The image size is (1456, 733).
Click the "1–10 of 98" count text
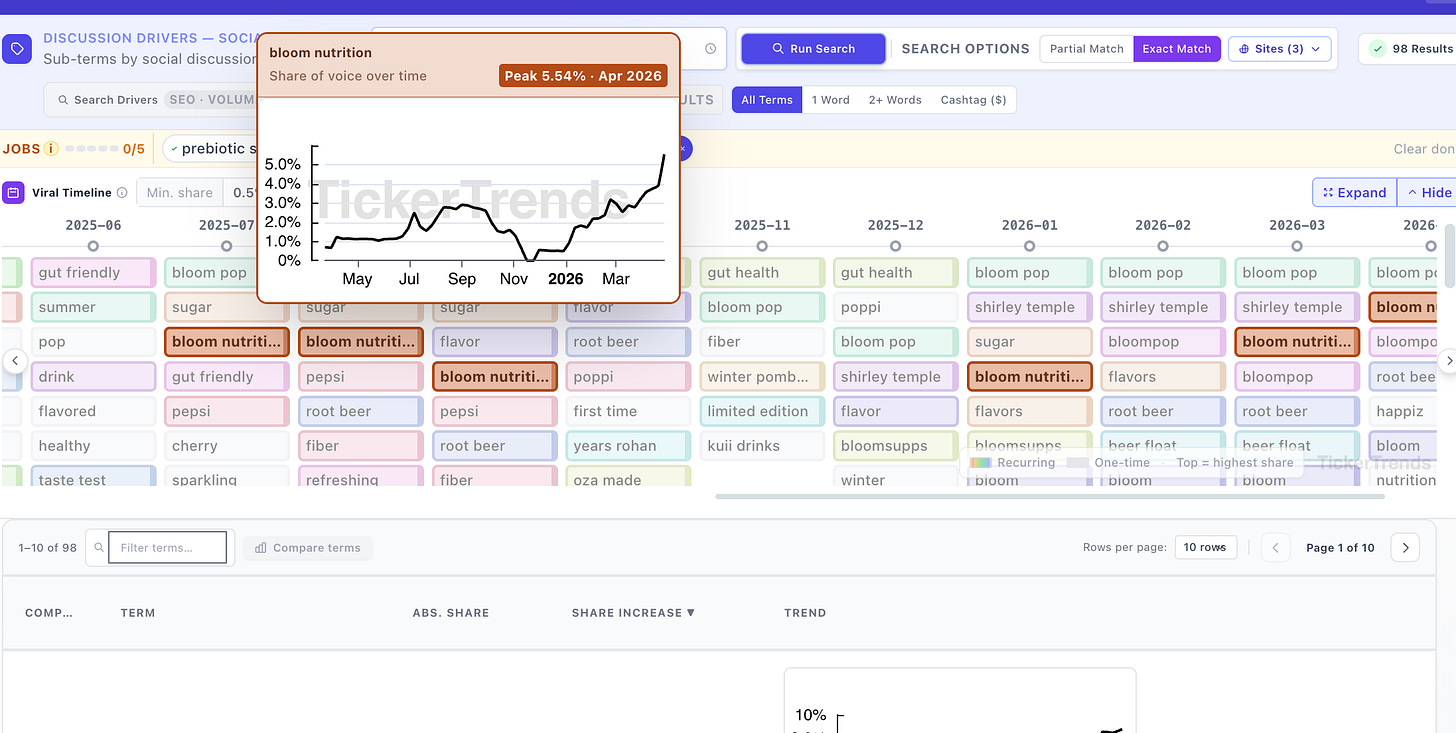pos(48,548)
